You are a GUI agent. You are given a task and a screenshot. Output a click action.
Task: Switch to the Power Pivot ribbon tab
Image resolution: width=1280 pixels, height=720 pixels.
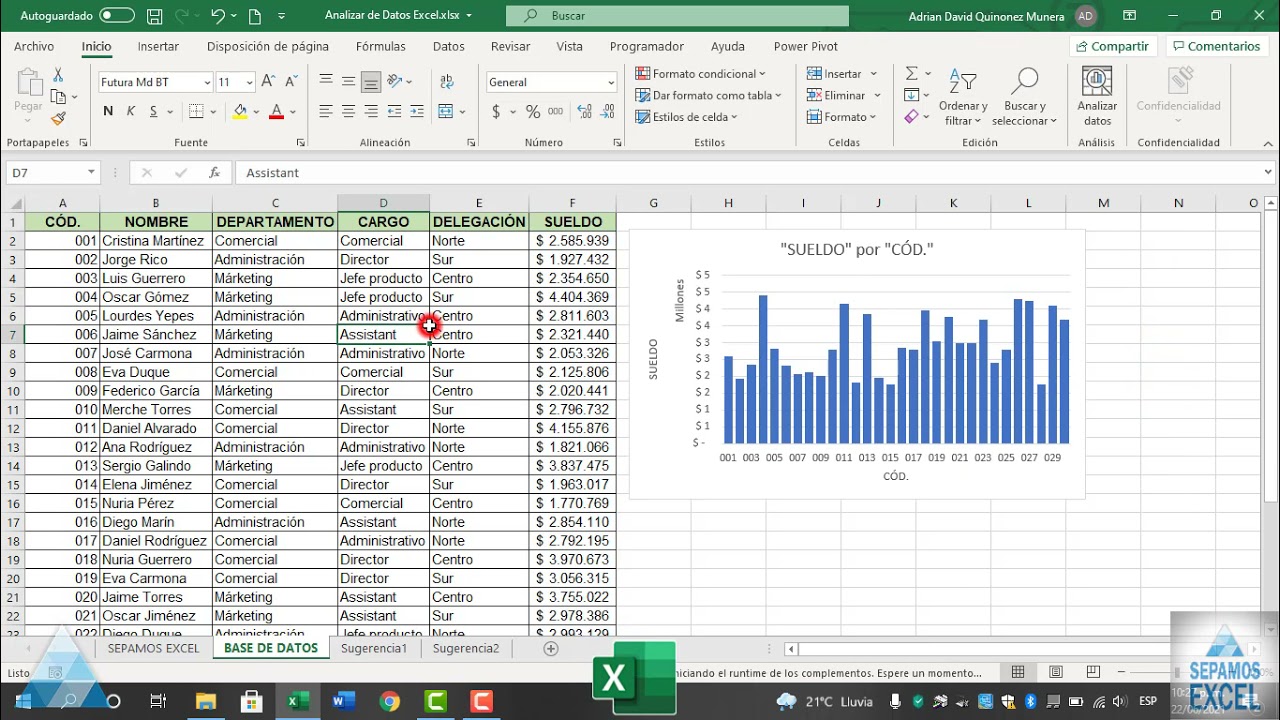pyautogui.click(x=806, y=47)
